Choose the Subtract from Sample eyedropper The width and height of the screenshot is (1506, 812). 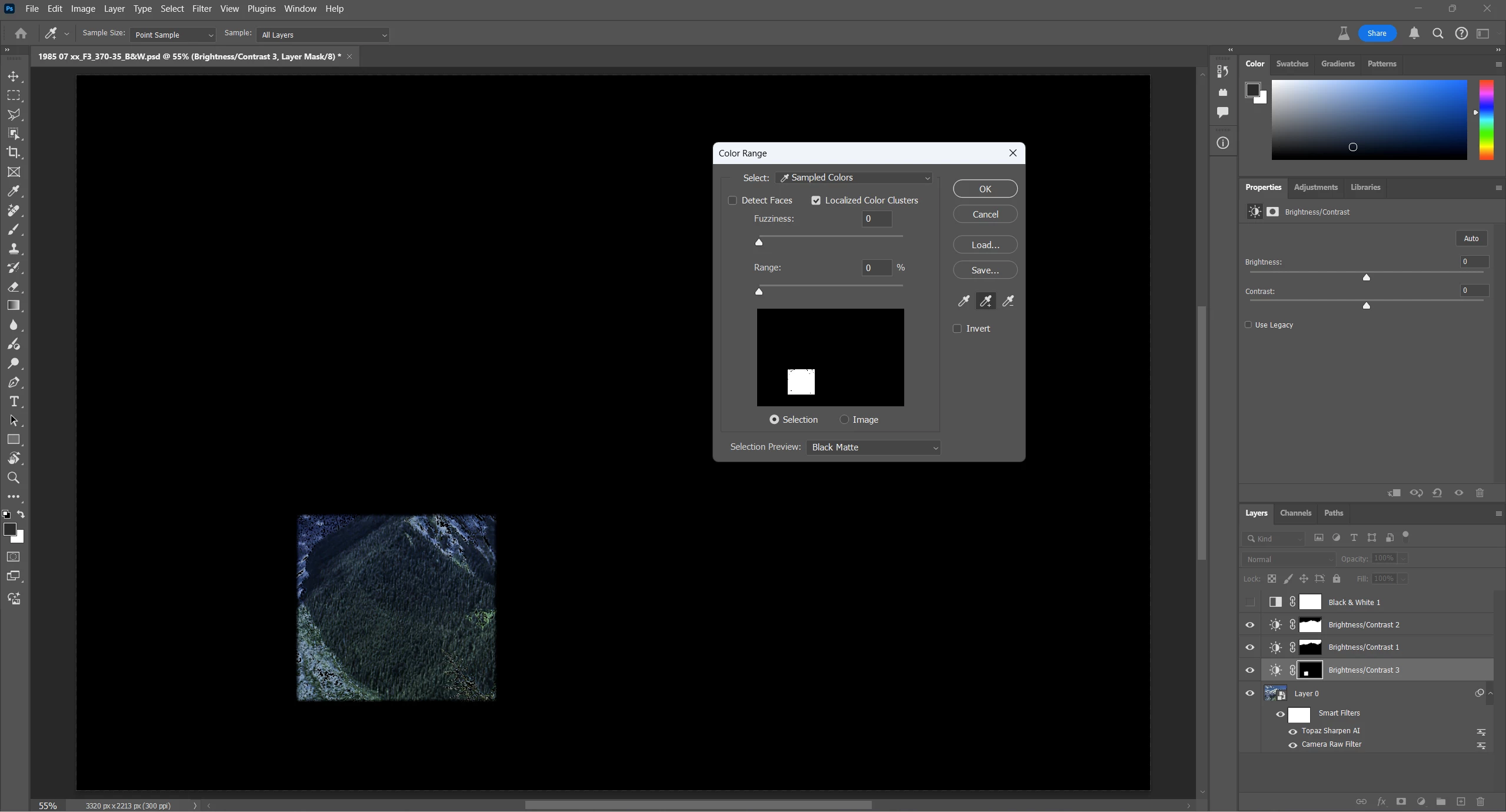click(x=1008, y=302)
